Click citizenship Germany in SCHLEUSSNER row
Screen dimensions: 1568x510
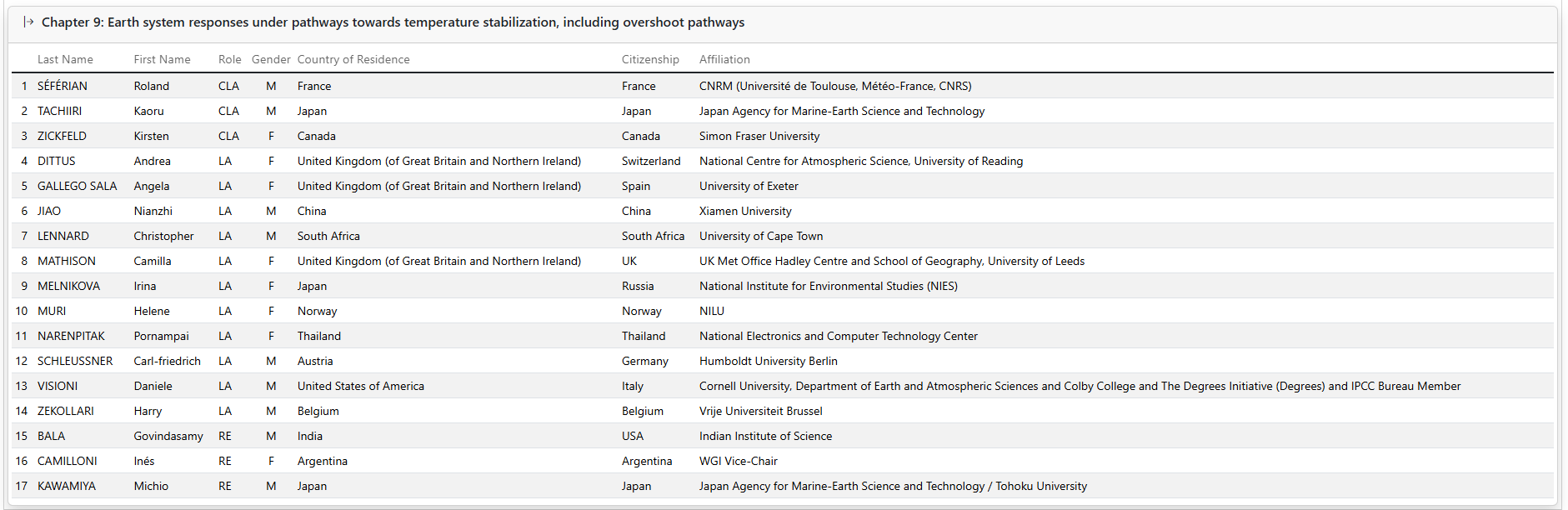[x=645, y=361]
